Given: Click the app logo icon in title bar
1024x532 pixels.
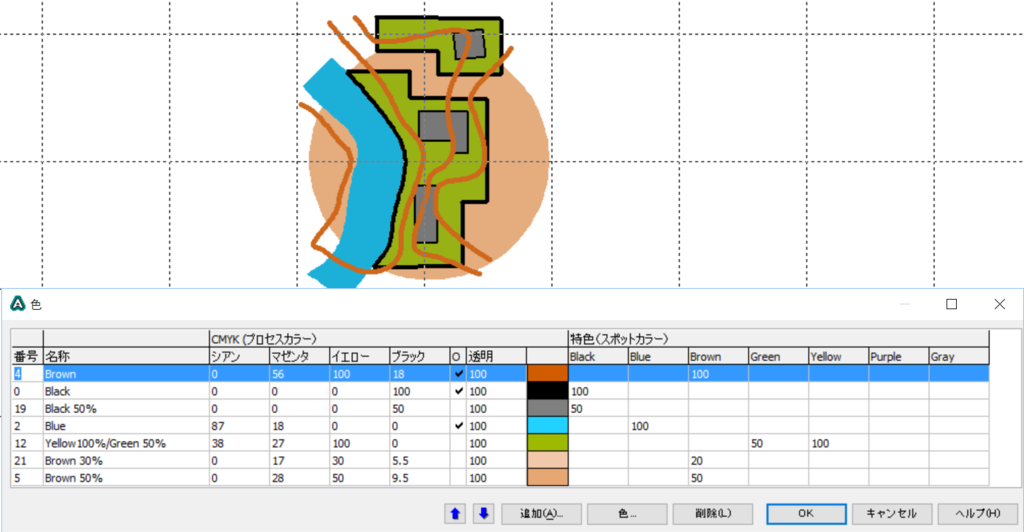Looking at the screenshot, I should click(18, 304).
